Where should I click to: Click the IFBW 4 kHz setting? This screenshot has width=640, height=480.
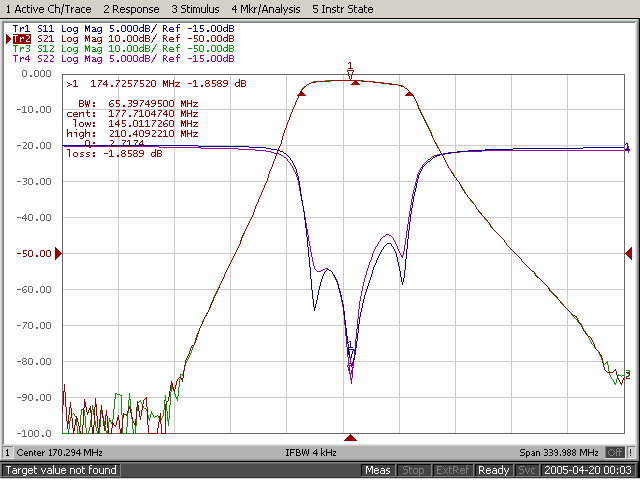click(x=315, y=452)
